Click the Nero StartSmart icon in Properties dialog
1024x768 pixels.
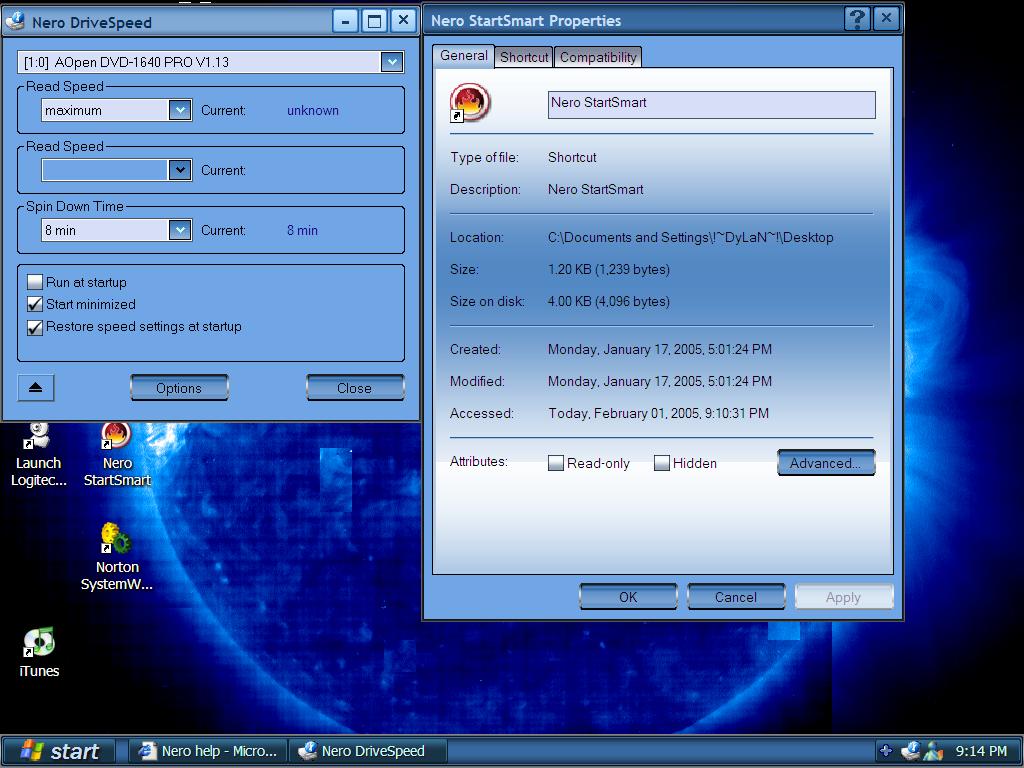[x=469, y=103]
